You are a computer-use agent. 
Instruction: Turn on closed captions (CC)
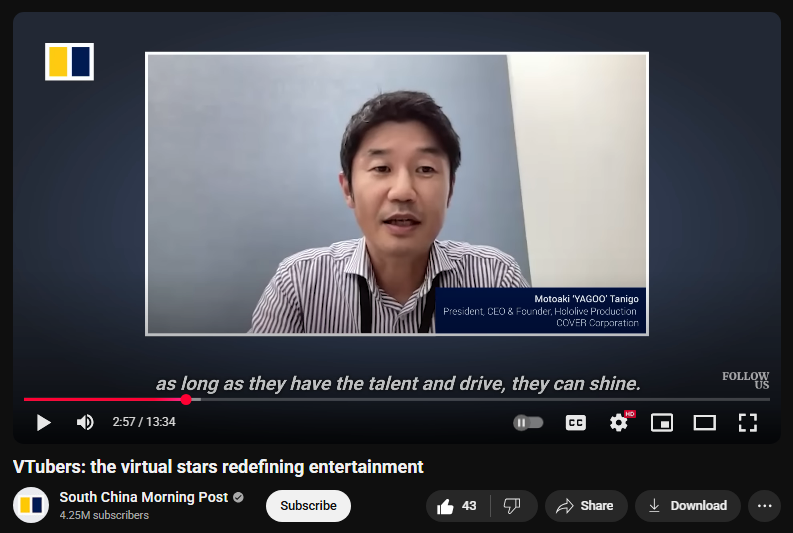[x=575, y=423]
